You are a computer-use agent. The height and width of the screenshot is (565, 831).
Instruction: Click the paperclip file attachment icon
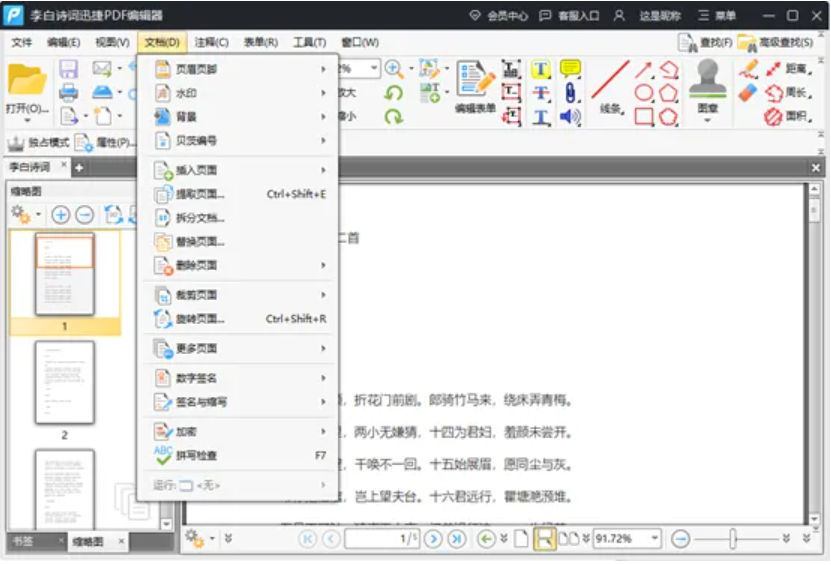point(570,93)
